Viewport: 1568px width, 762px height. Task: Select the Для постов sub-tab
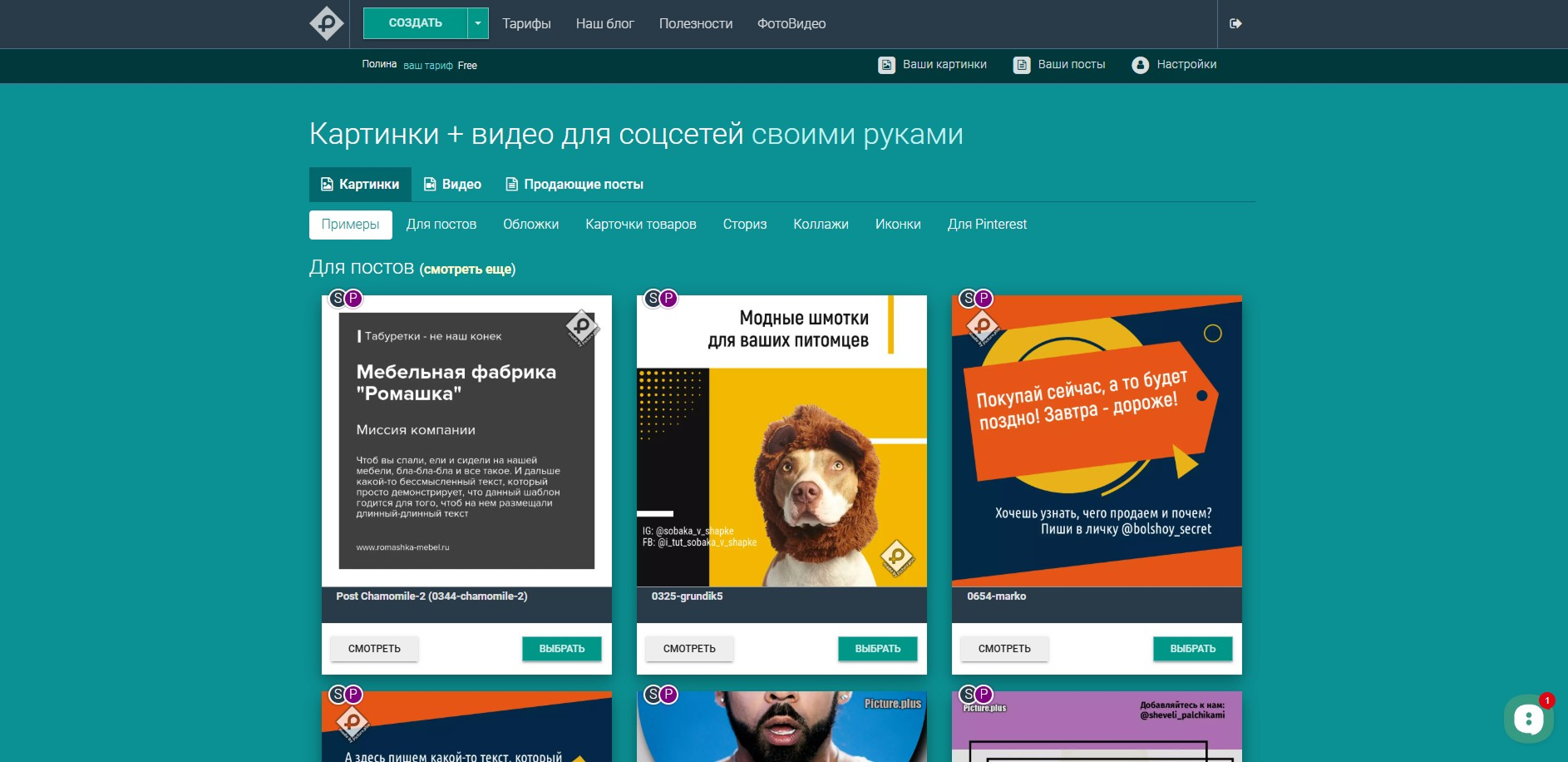pyautogui.click(x=441, y=225)
